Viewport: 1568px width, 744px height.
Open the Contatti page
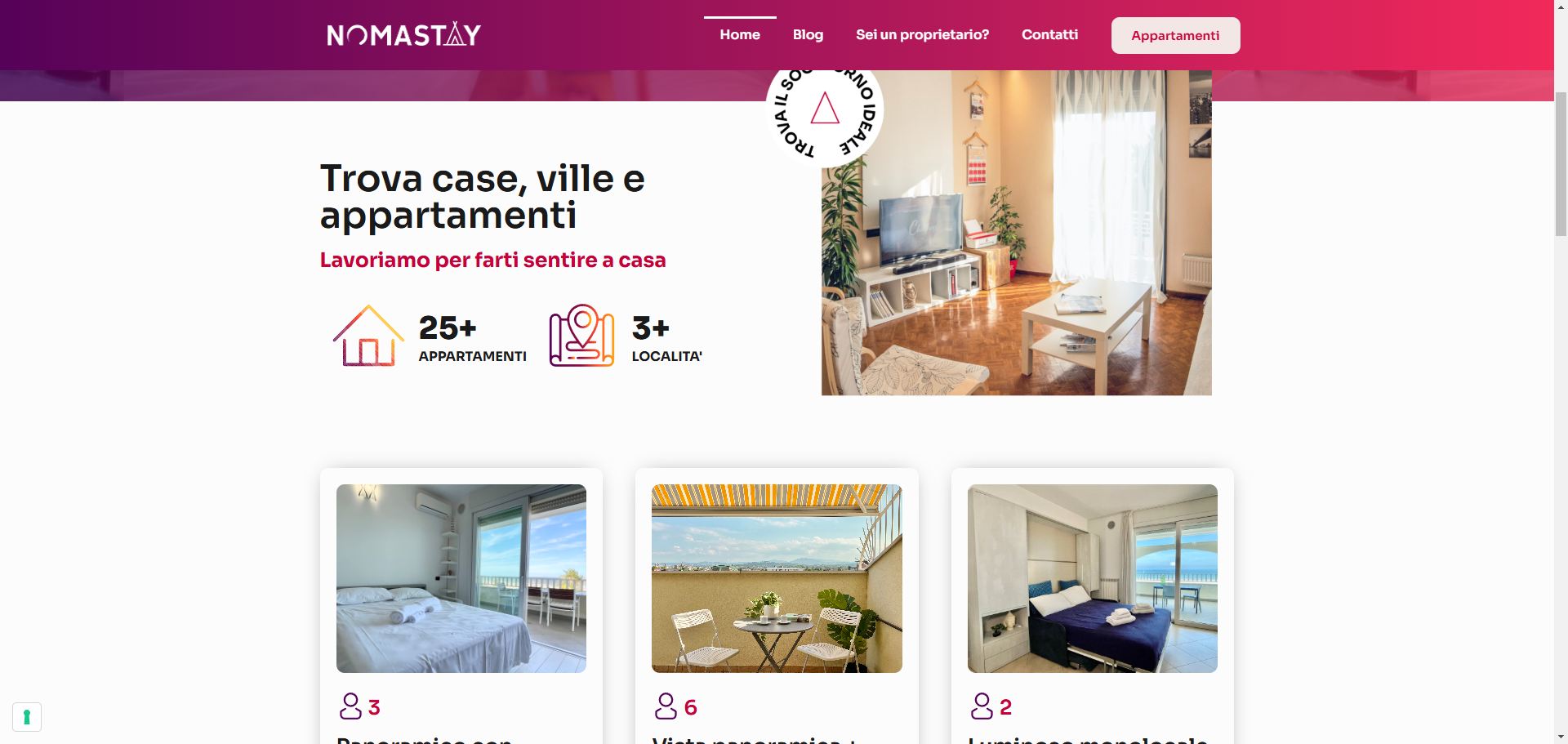pos(1049,34)
